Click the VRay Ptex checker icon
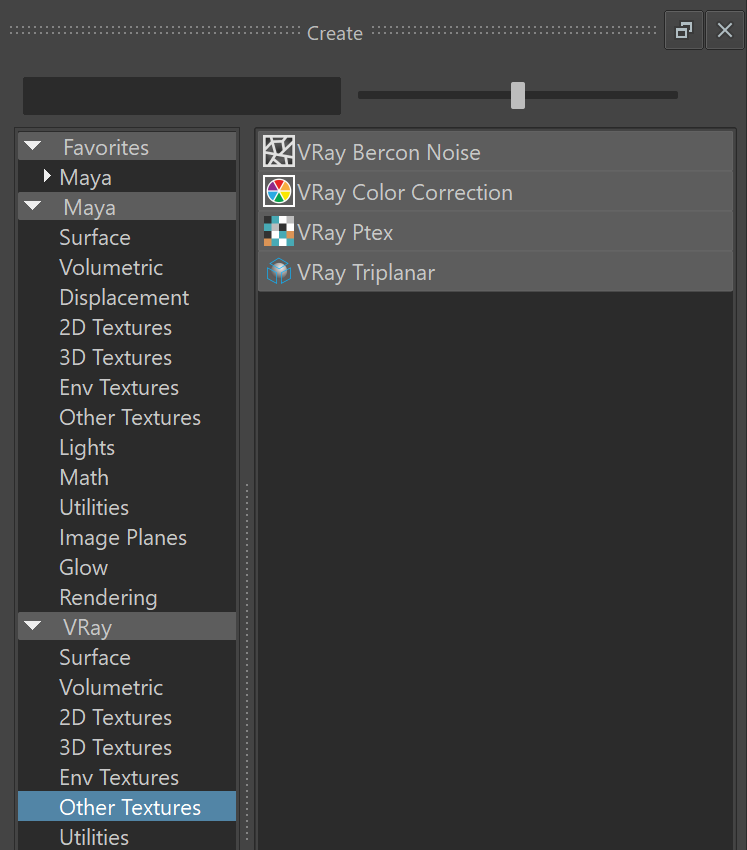The image size is (747, 850). [x=279, y=231]
